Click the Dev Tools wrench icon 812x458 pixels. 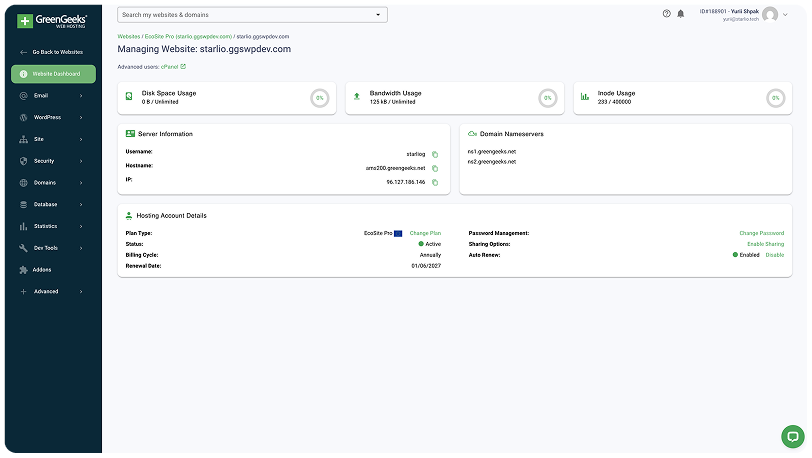pyautogui.click(x=23, y=248)
